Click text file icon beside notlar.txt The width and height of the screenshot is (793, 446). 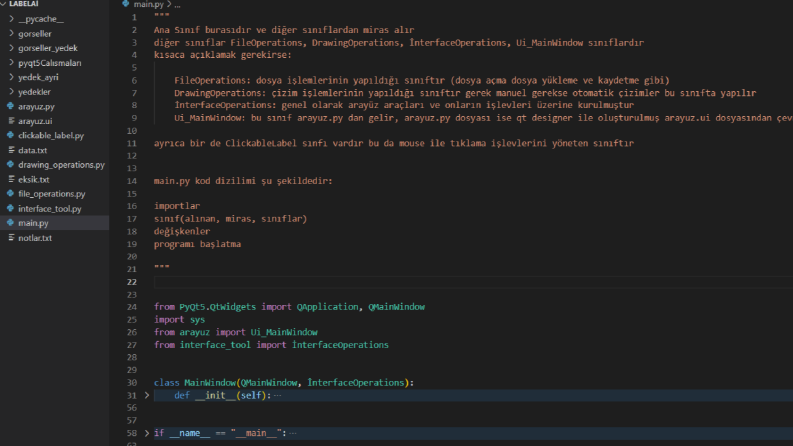tap(11, 238)
